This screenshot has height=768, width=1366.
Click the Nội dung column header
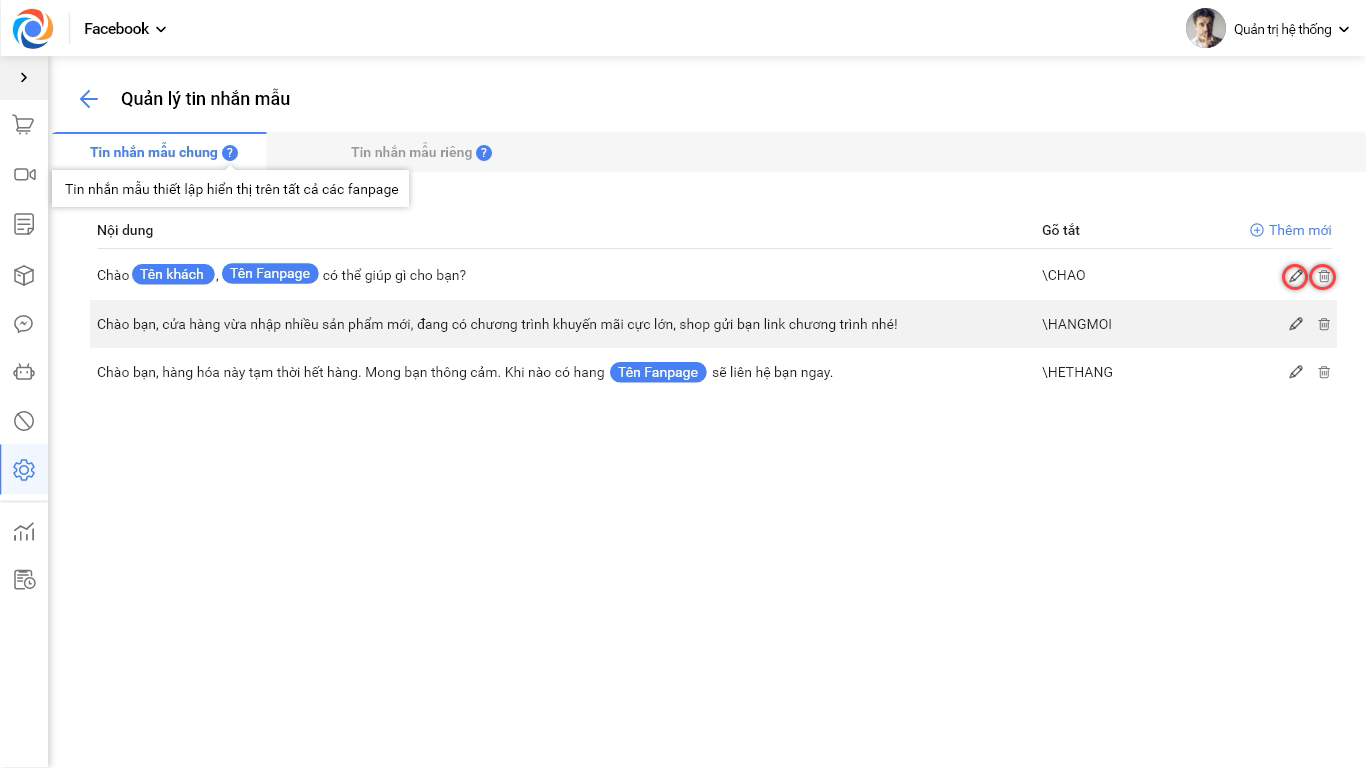pyautogui.click(x=125, y=230)
